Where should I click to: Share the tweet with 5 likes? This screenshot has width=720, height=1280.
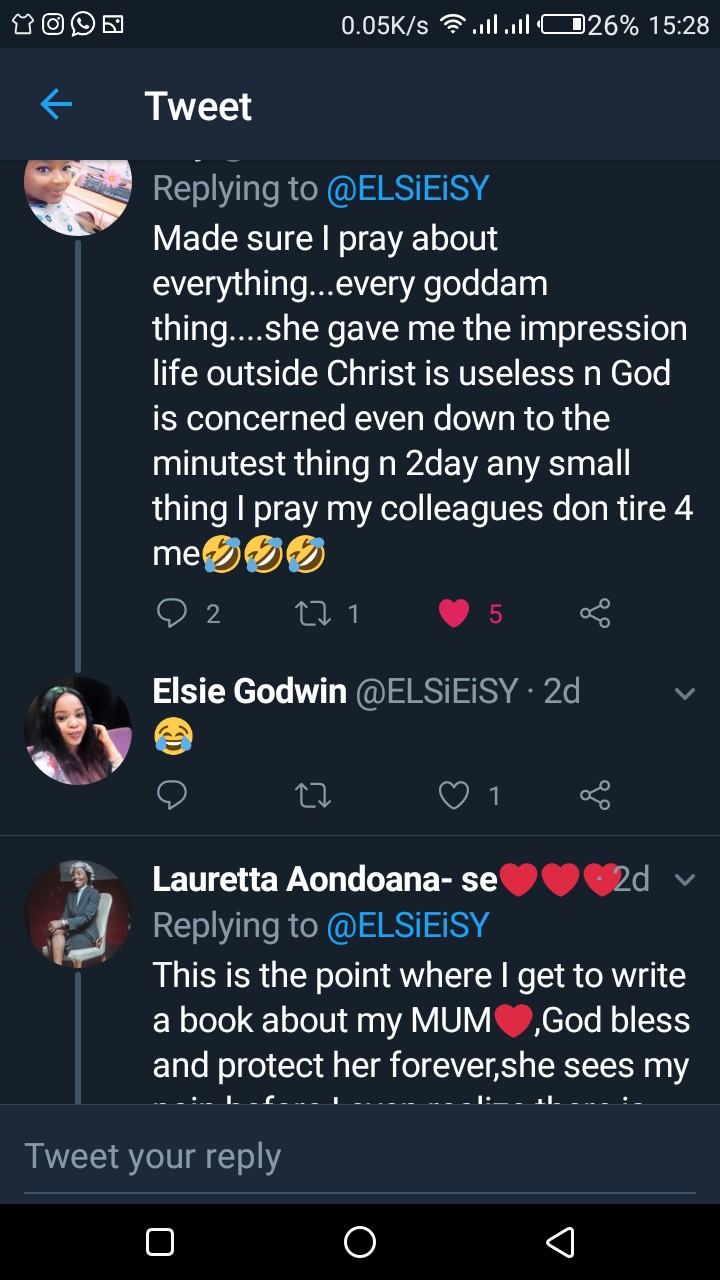595,613
